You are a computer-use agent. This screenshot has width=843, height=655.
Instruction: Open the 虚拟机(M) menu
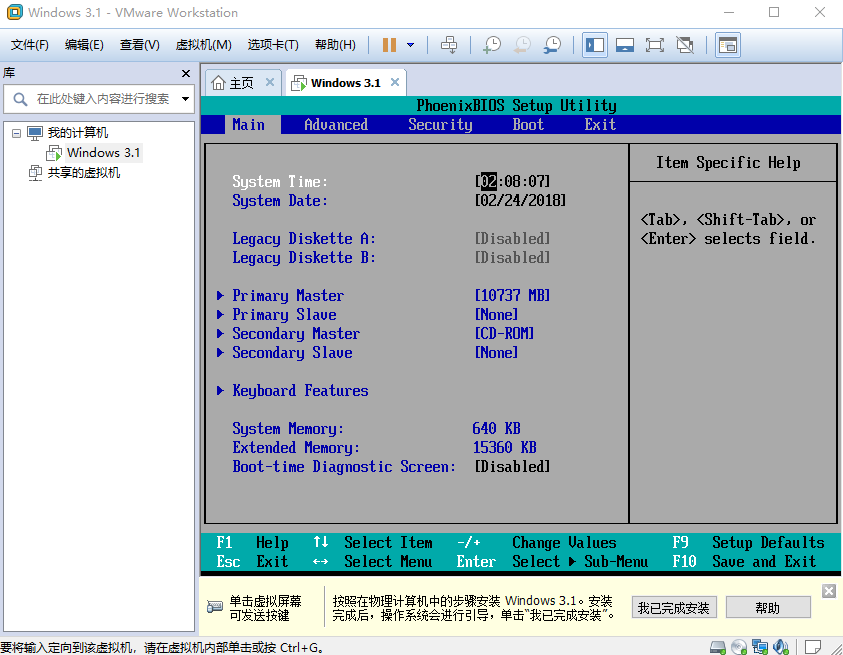click(203, 45)
